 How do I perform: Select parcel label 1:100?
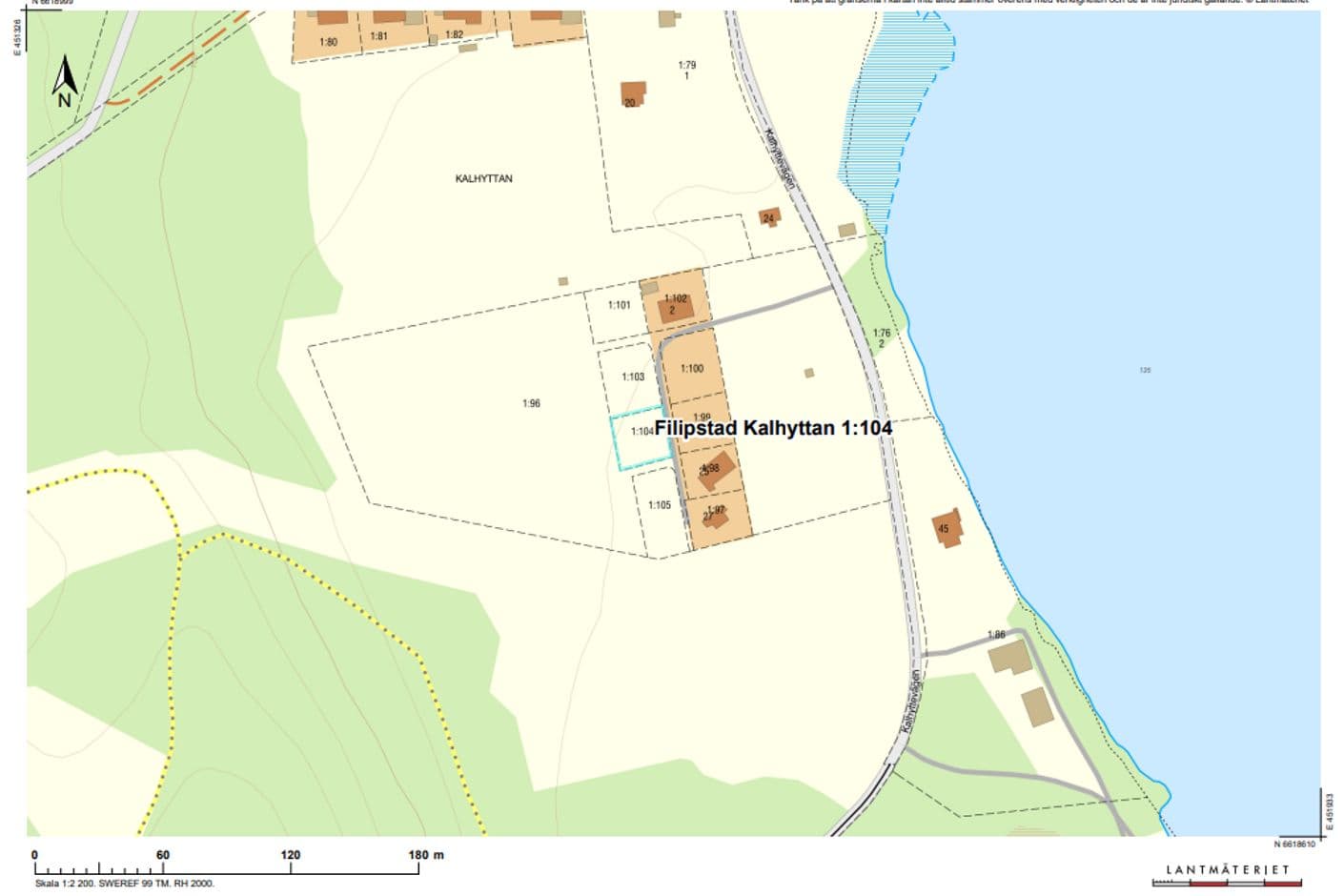coord(692,368)
